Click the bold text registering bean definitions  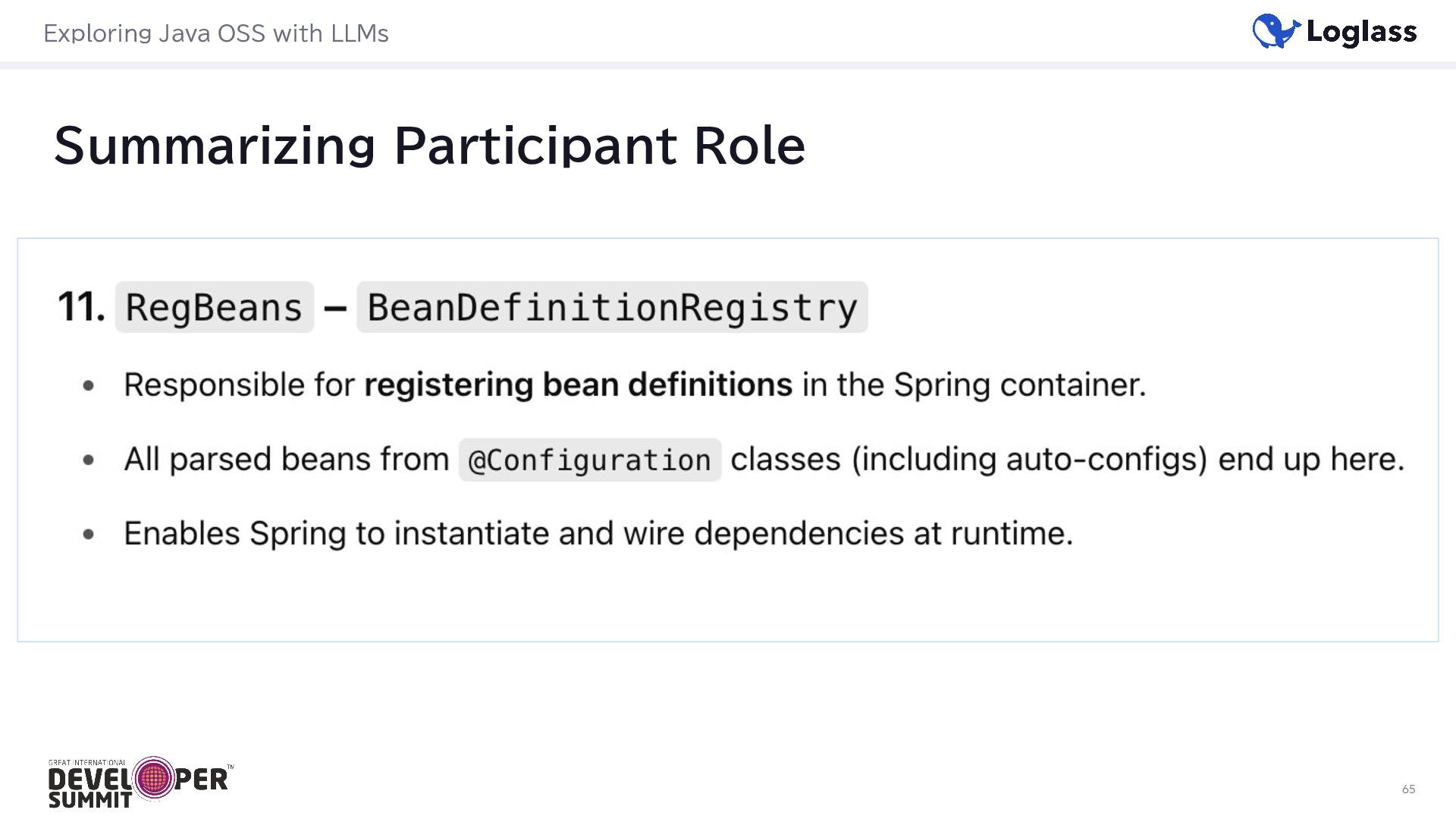pyautogui.click(x=578, y=385)
